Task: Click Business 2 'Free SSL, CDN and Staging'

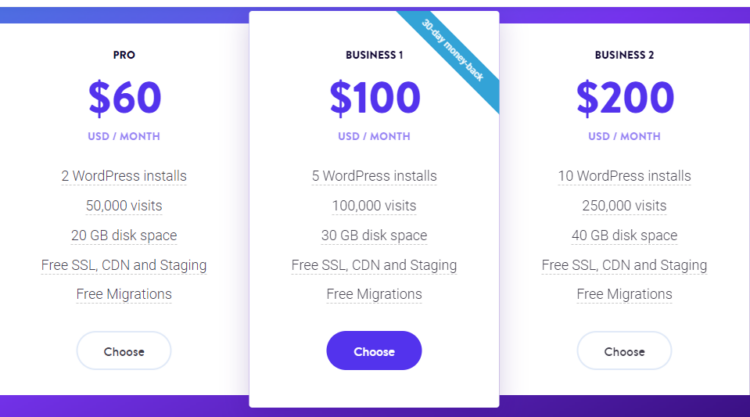Action: 624,265
